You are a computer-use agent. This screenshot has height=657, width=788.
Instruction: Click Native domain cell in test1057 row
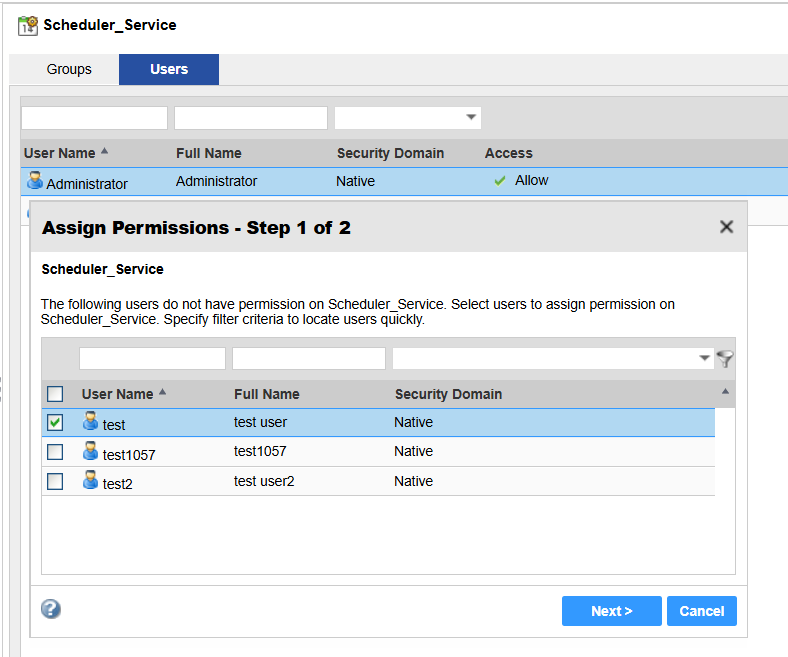[413, 451]
